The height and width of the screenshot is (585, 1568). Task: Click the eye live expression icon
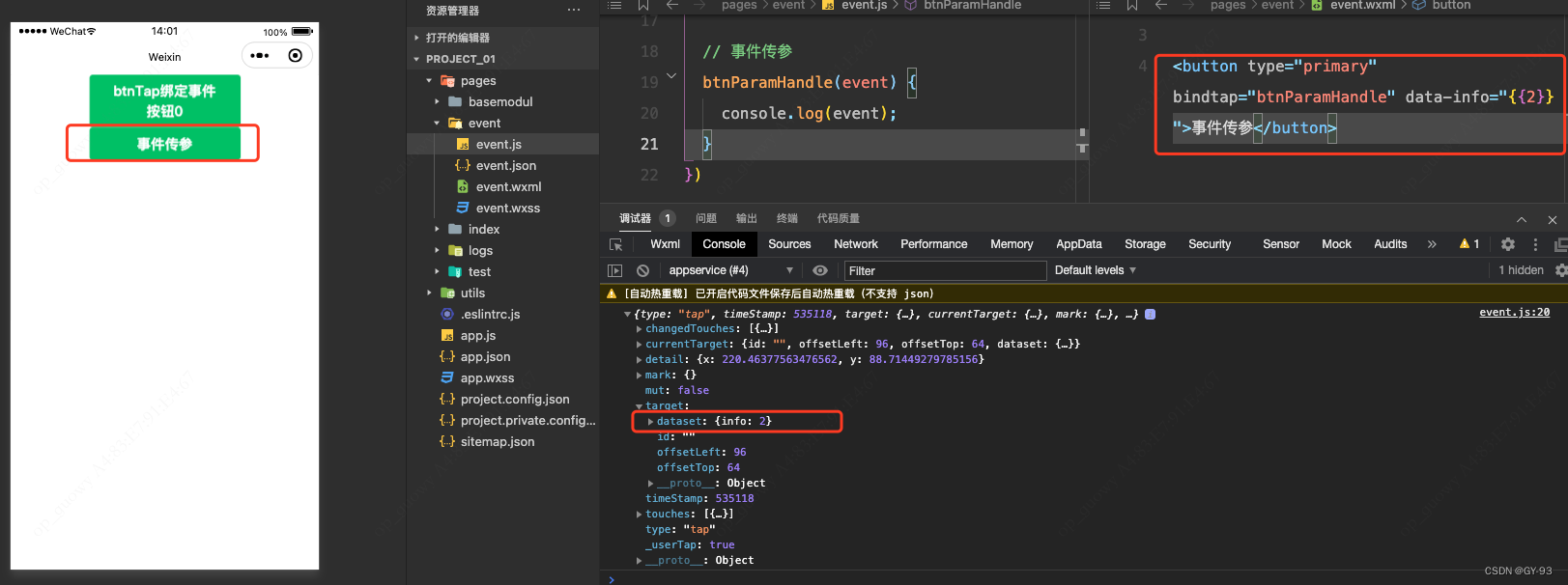(820, 270)
